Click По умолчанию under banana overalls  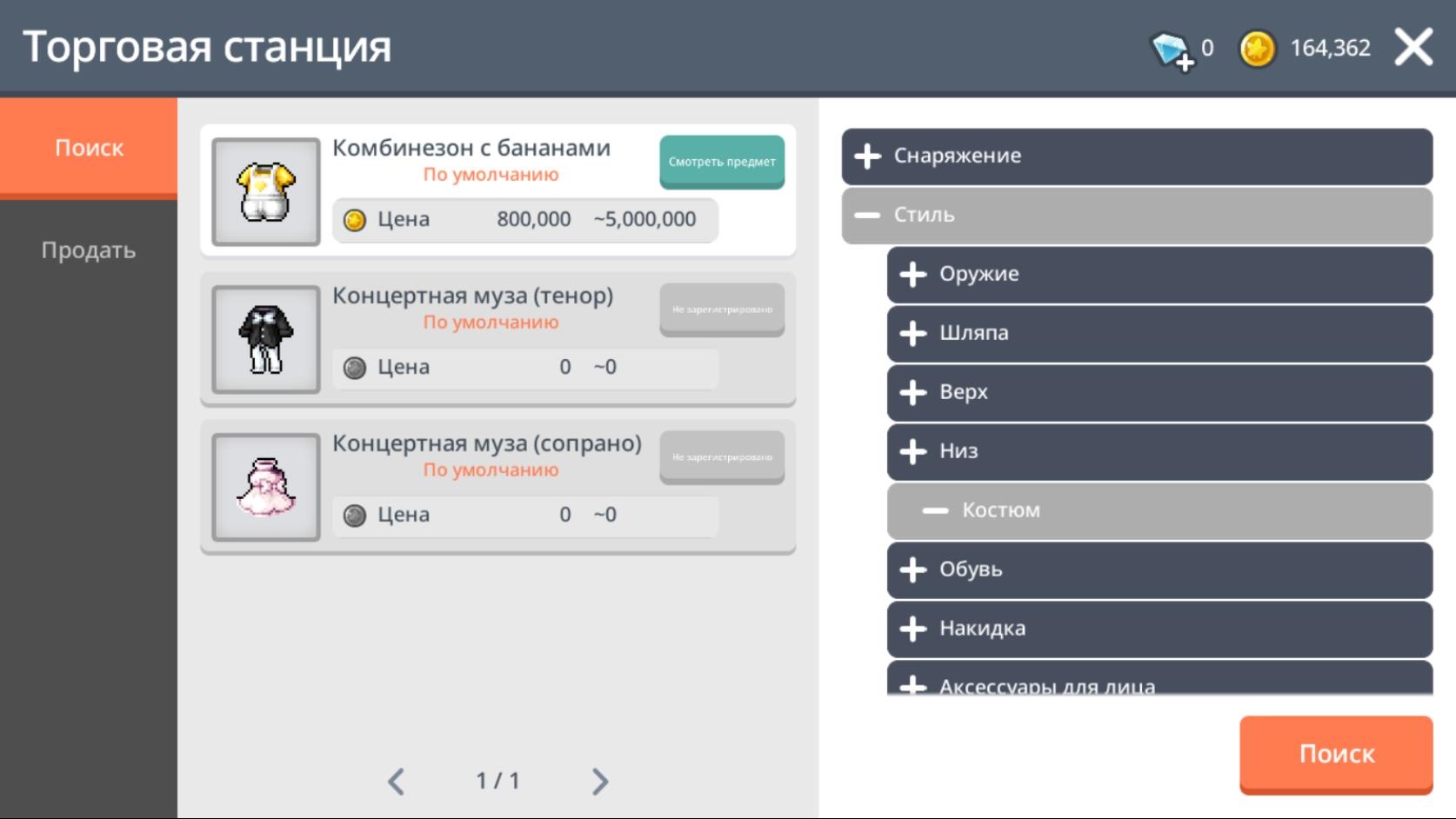click(491, 175)
